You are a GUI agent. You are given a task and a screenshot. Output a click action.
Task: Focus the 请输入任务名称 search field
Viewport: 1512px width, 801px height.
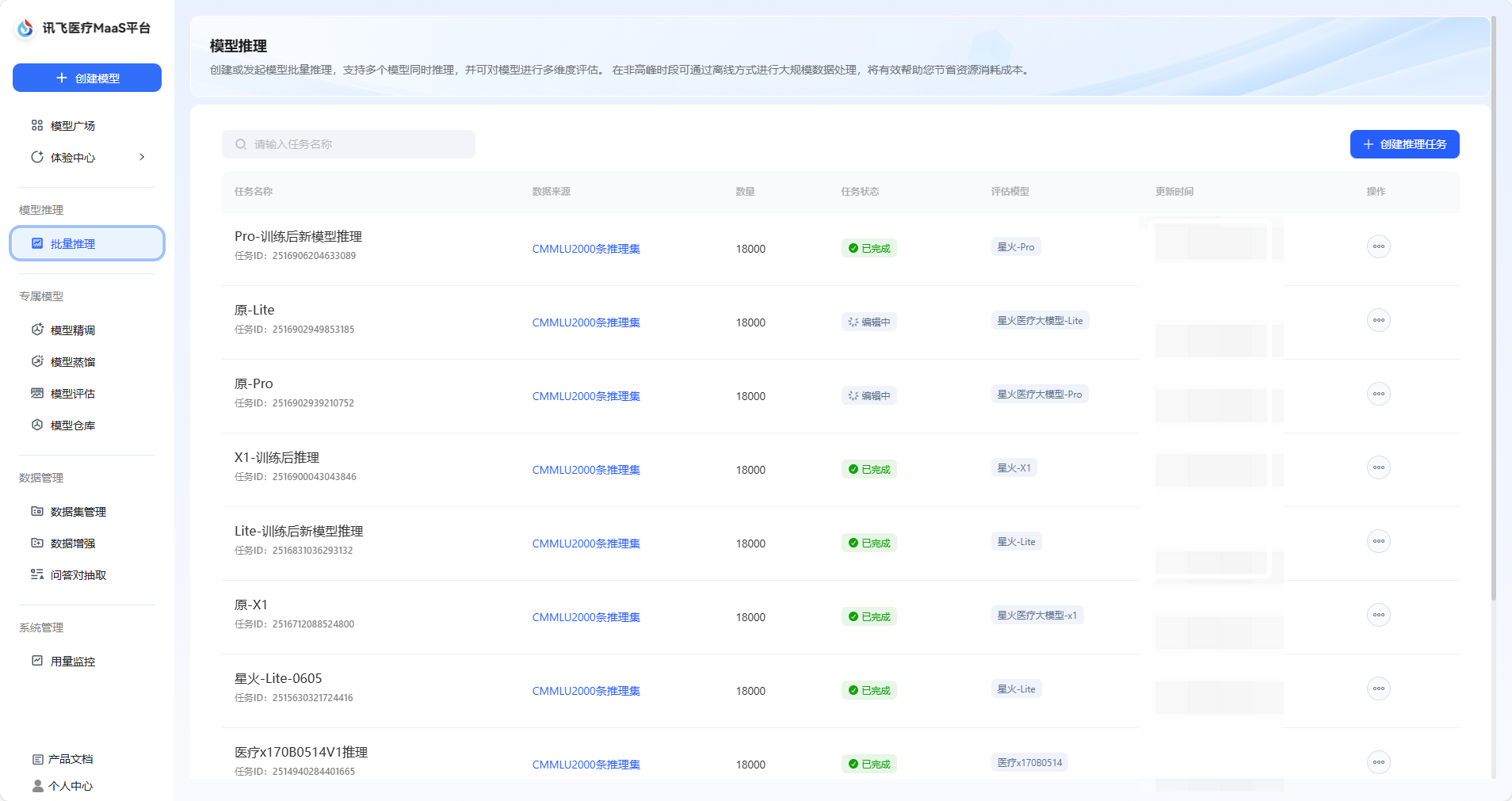tap(349, 144)
